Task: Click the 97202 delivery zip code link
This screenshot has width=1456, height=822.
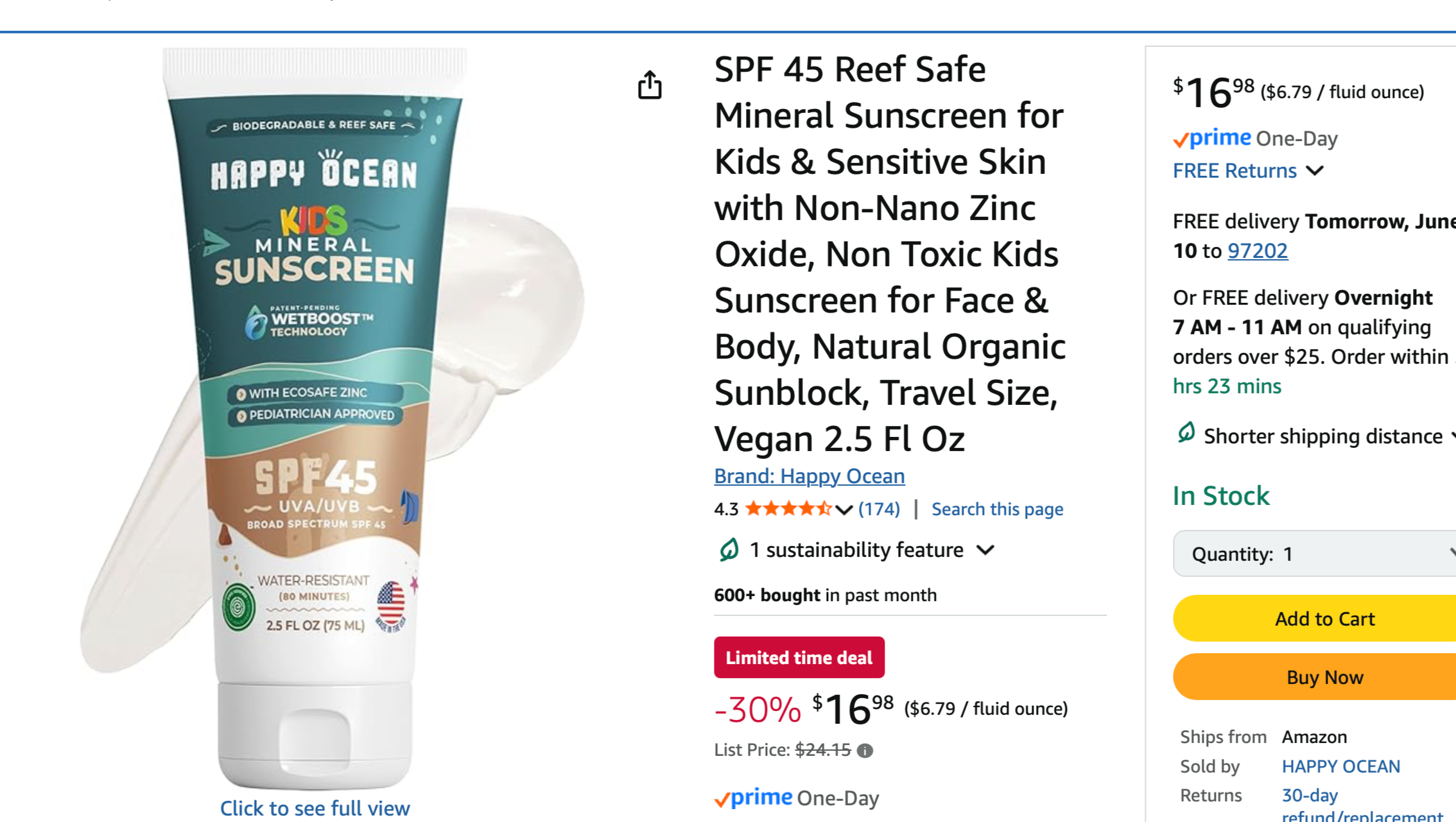Action: coord(1257,251)
